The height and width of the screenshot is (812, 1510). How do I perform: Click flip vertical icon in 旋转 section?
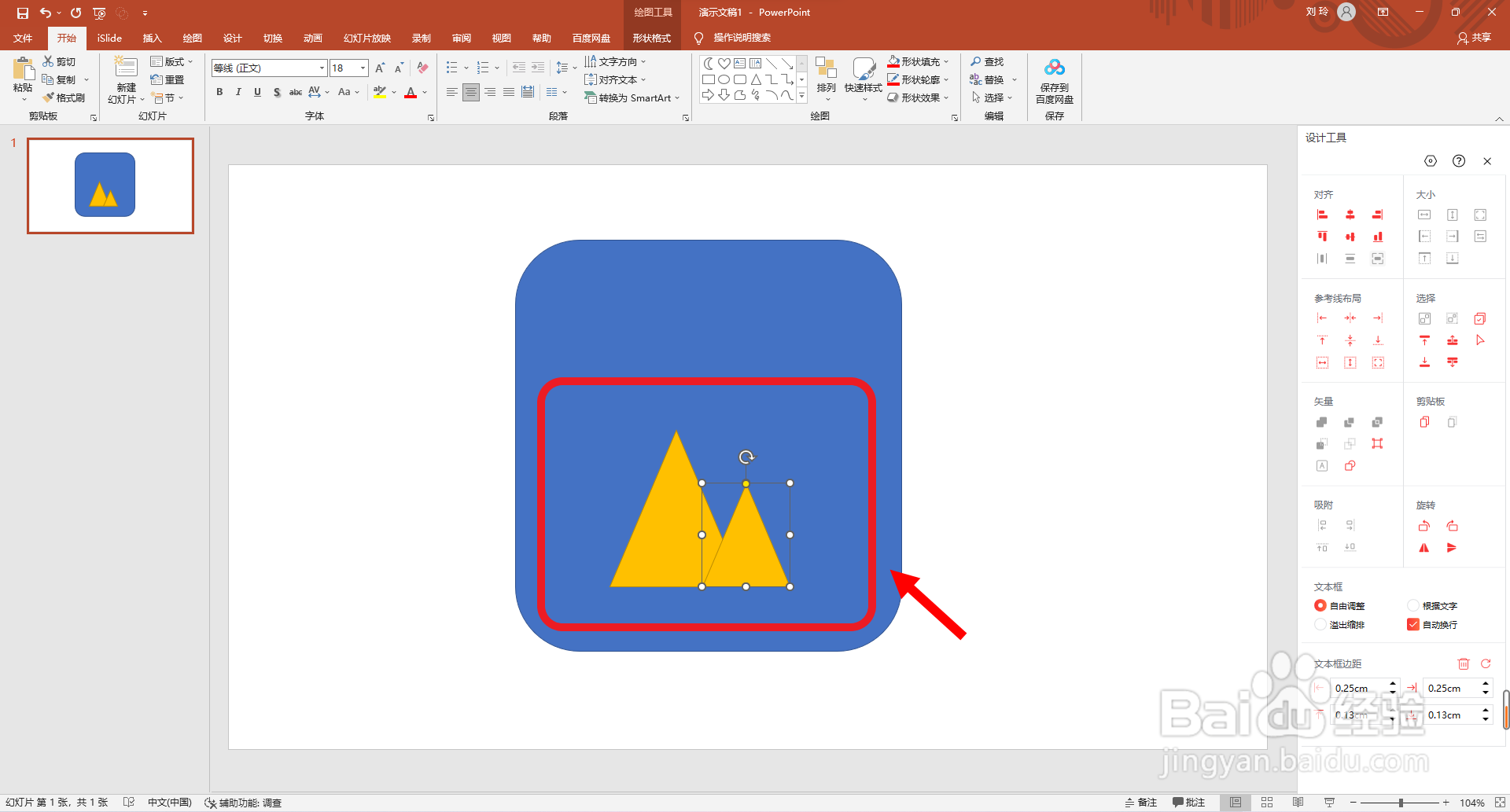1453,548
